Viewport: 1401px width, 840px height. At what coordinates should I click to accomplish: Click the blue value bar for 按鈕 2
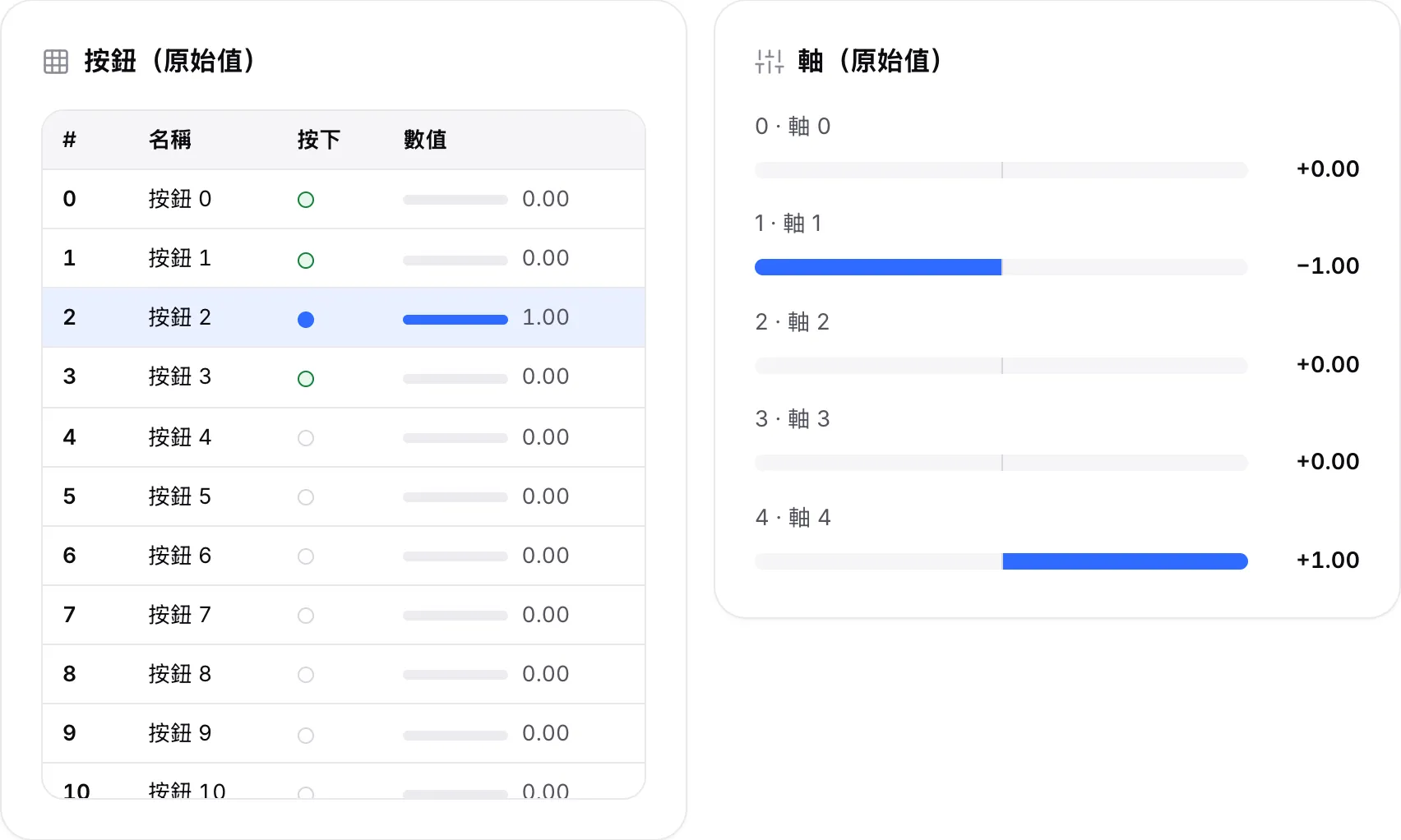455,320
